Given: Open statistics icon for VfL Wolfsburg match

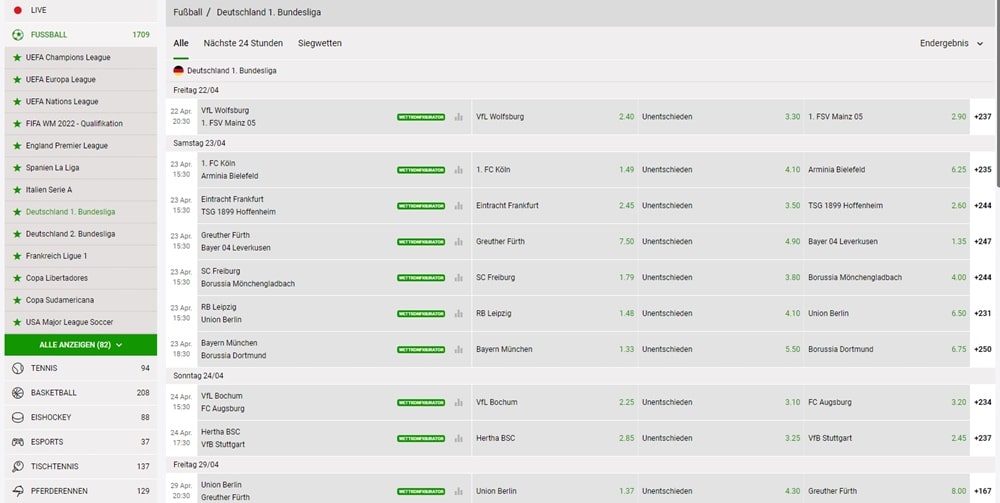Looking at the screenshot, I should click(459, 117).
